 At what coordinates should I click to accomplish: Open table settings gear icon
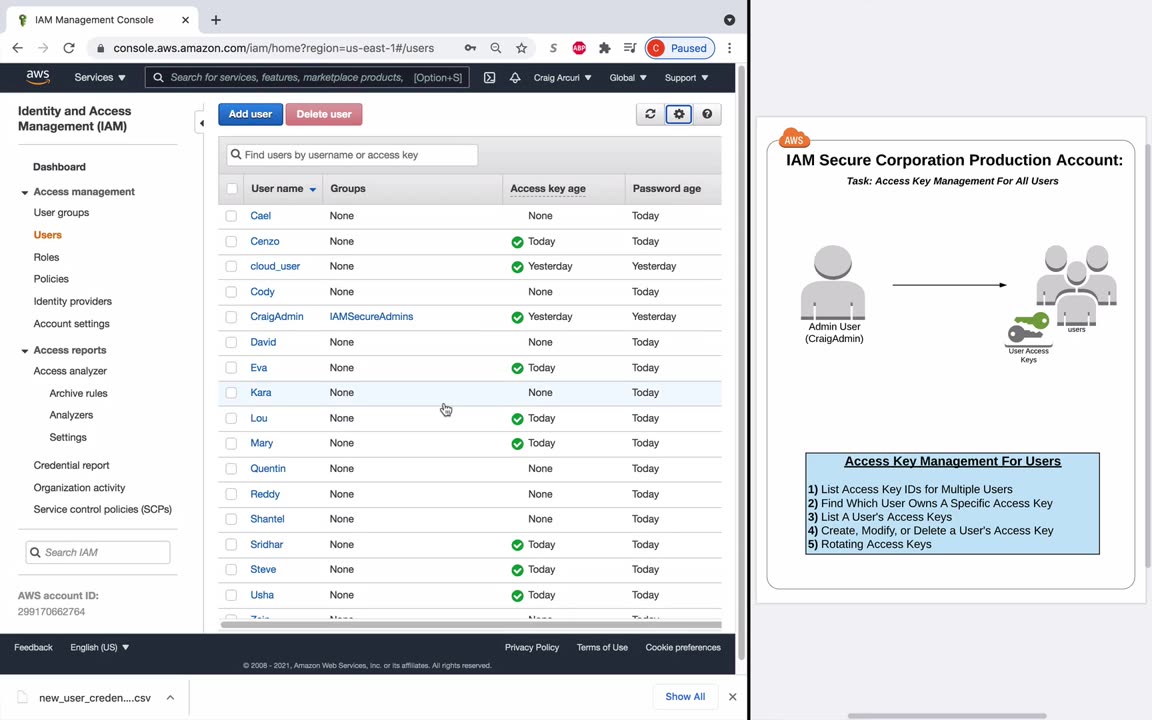tap(679, 114)
